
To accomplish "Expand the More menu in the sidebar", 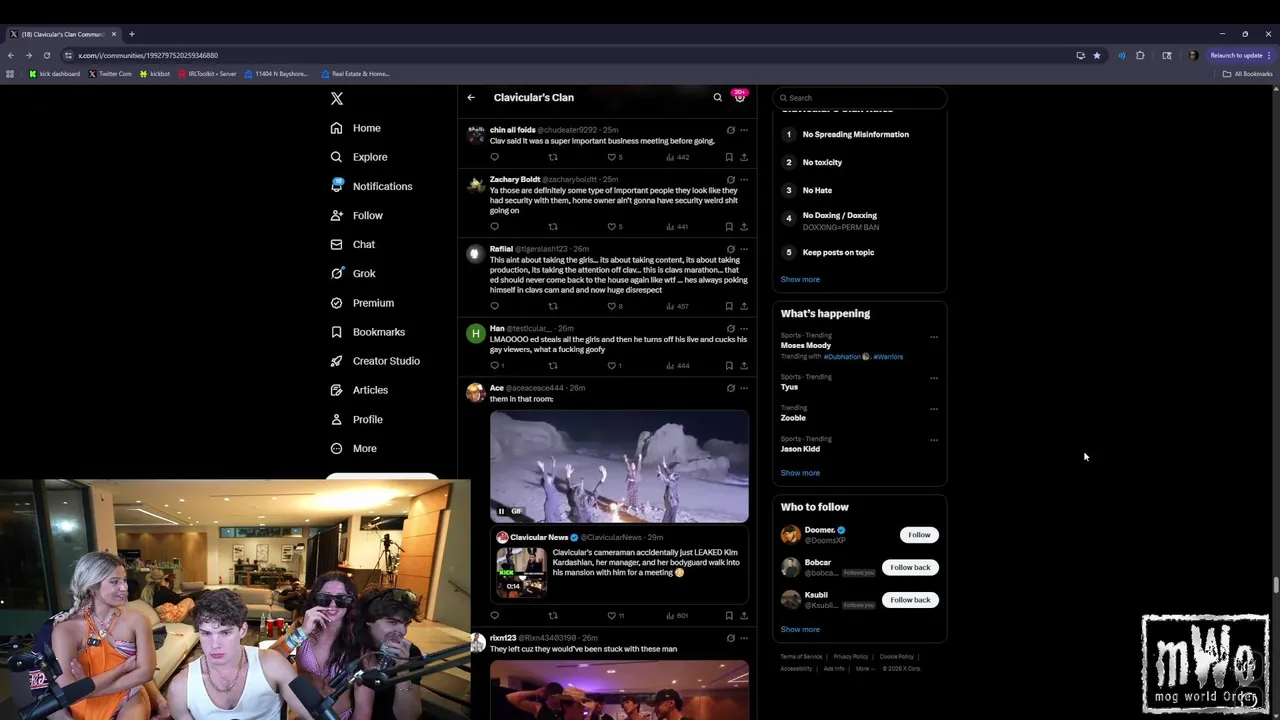I will [x=354, y=448].
